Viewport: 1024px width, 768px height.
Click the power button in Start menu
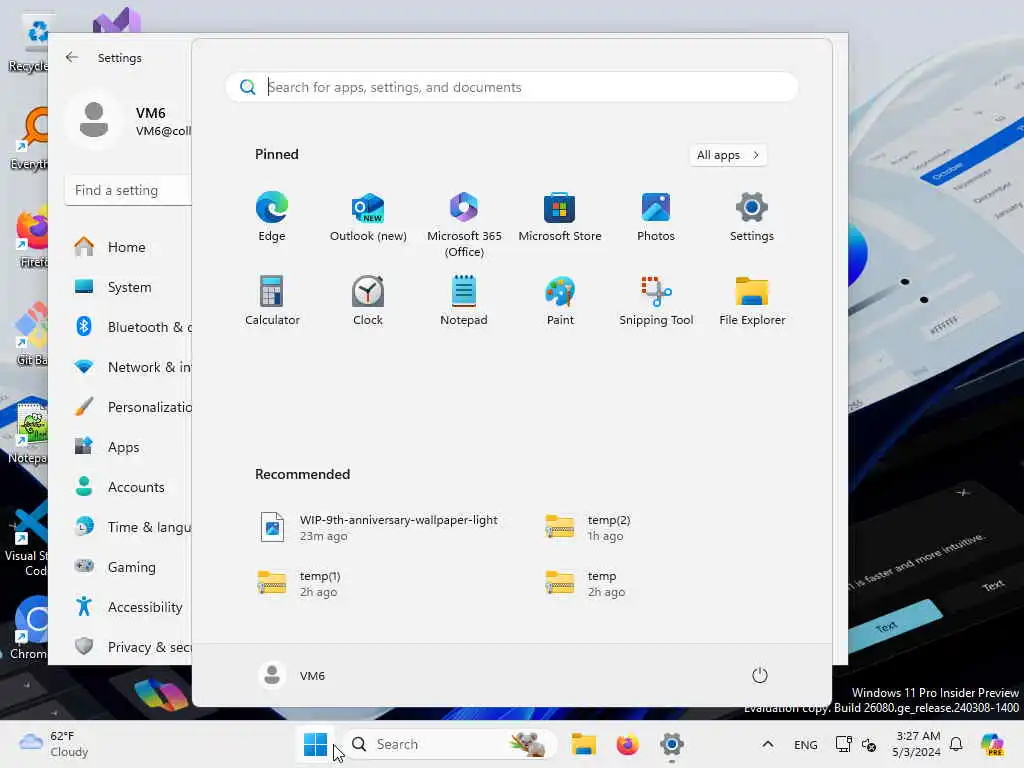pos(760,675)
